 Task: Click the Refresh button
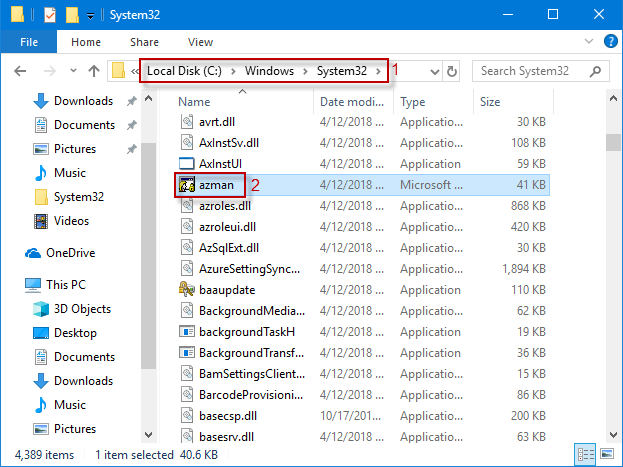point(452,72)
